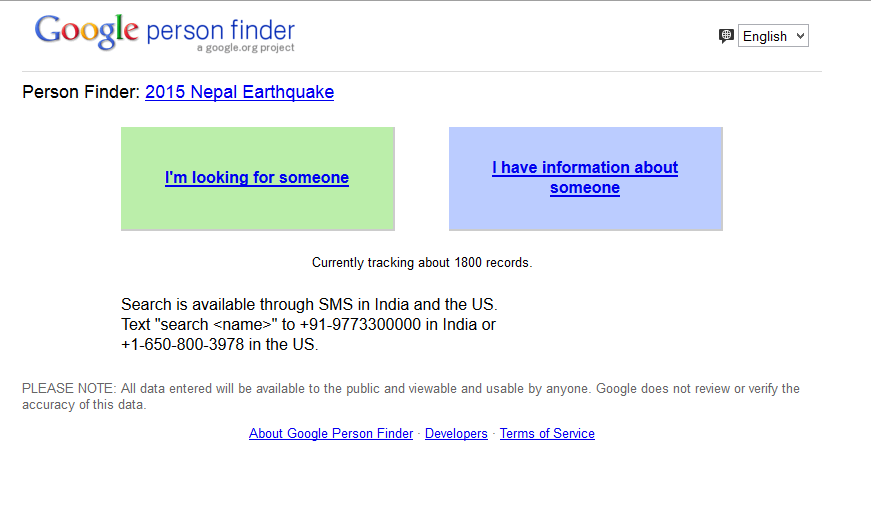Click "I'm looking for someone" link

257,178
